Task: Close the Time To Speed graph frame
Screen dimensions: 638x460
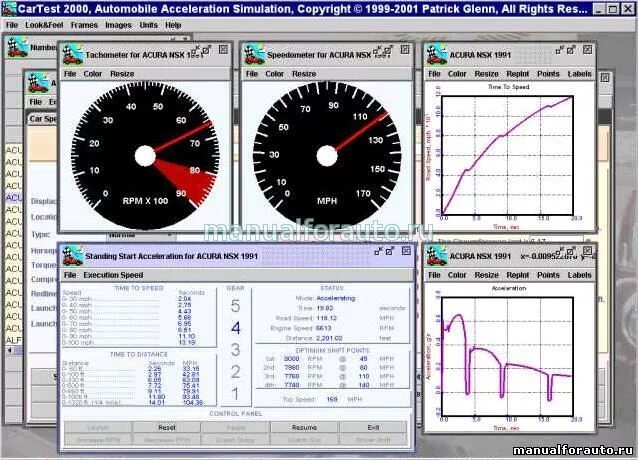Action: (587, 50)
